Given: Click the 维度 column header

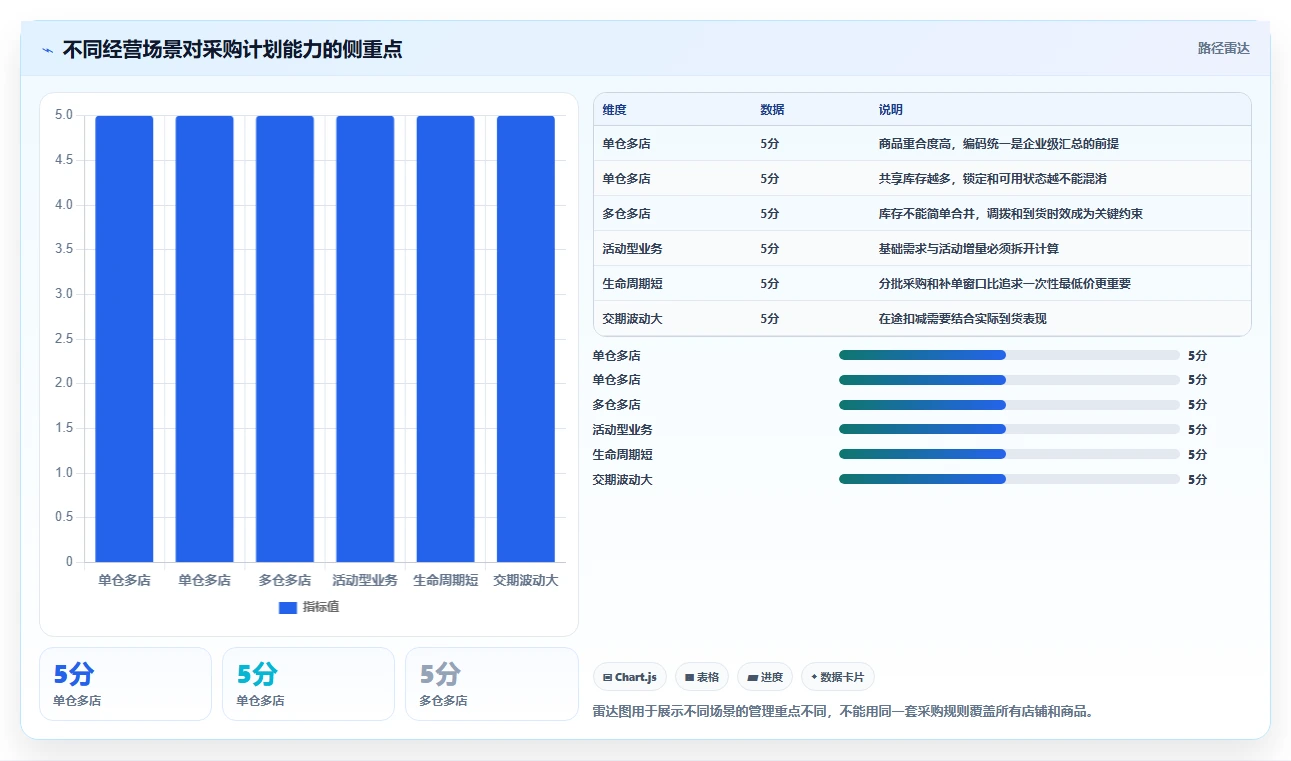Looking at the screenshot, I should (614, 110).
